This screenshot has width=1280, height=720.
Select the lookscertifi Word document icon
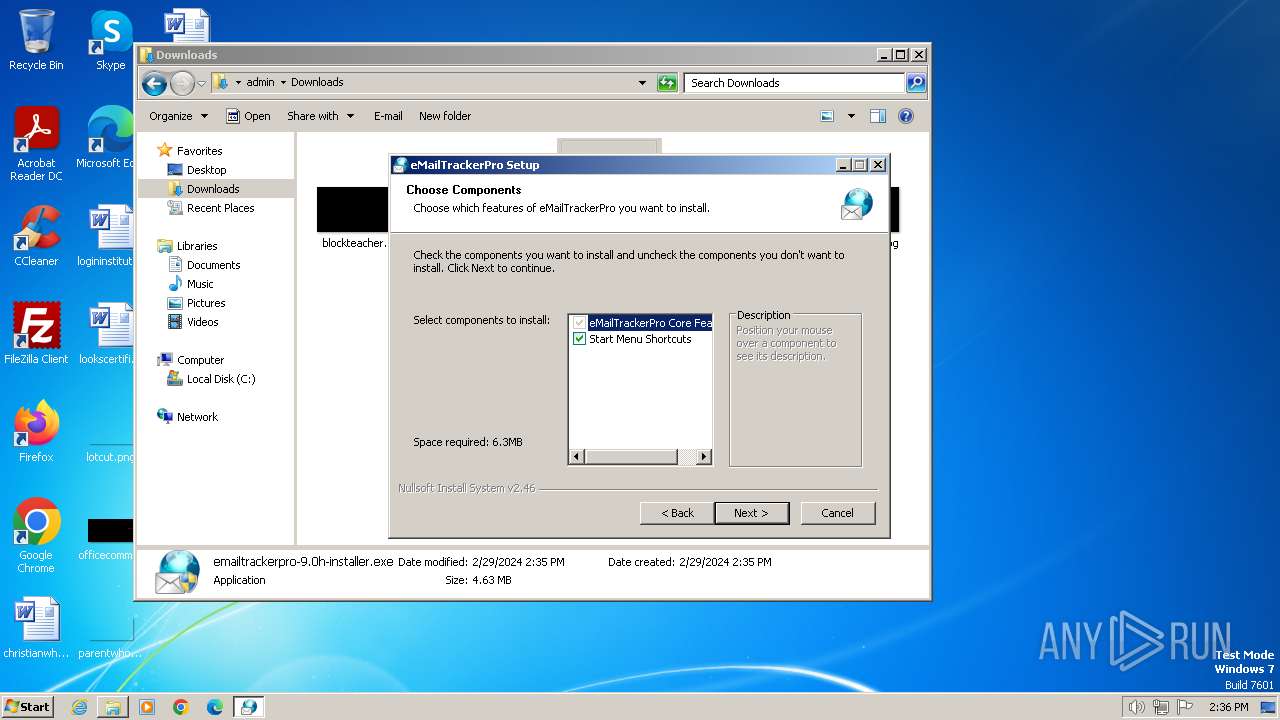click(x=105, y=334)
